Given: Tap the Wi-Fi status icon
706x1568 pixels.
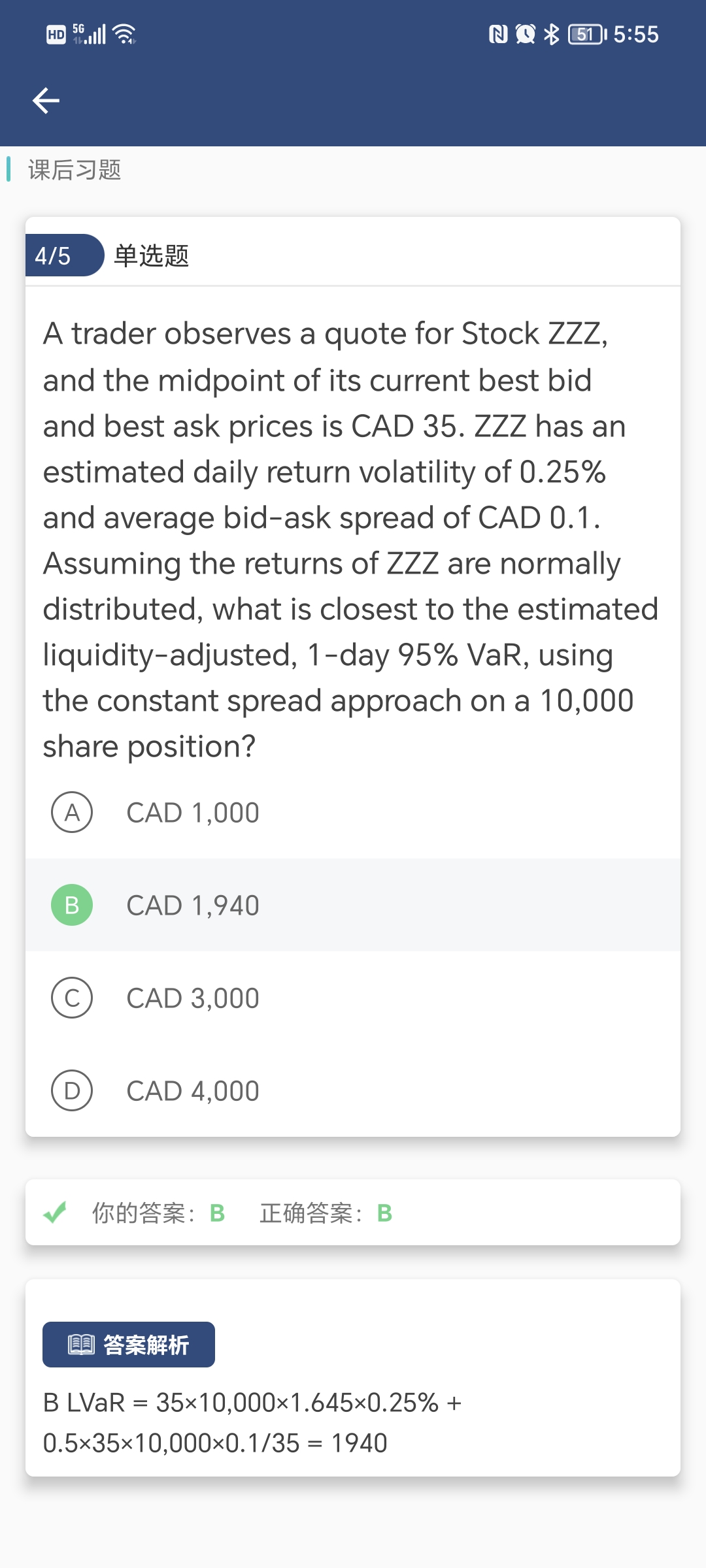Looking at the screenshot, I should (x=124, y=34).
